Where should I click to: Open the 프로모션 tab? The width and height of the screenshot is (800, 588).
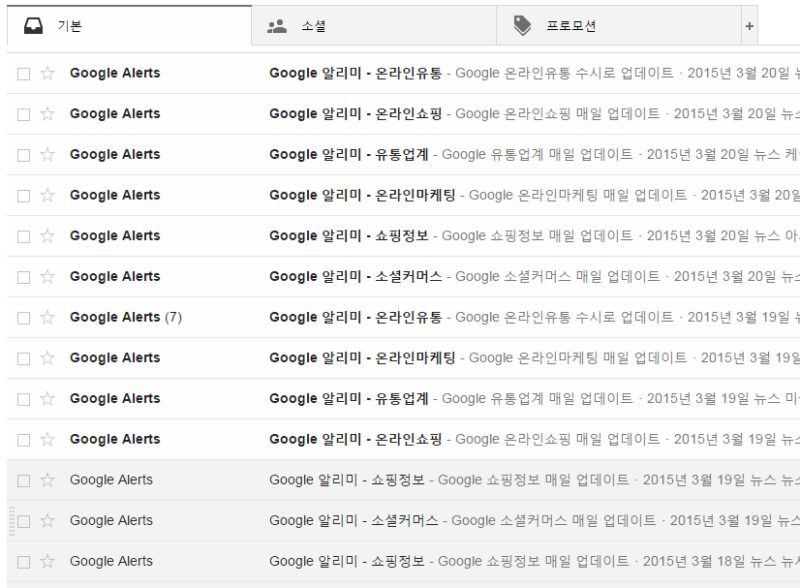(570, 27)
